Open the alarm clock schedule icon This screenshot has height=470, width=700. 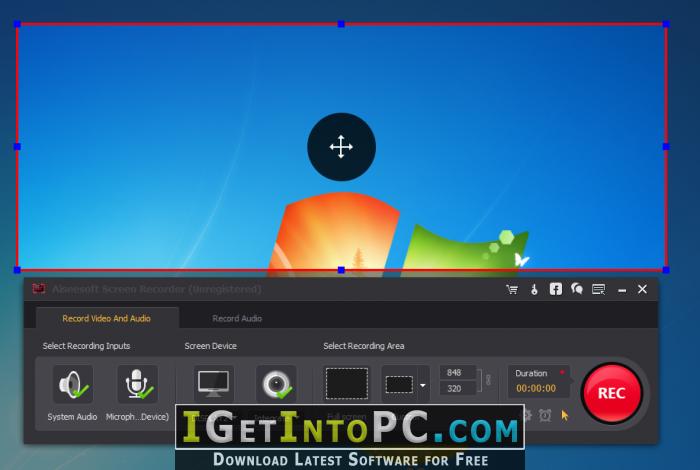pyautogui.click(x=545, y=416)
